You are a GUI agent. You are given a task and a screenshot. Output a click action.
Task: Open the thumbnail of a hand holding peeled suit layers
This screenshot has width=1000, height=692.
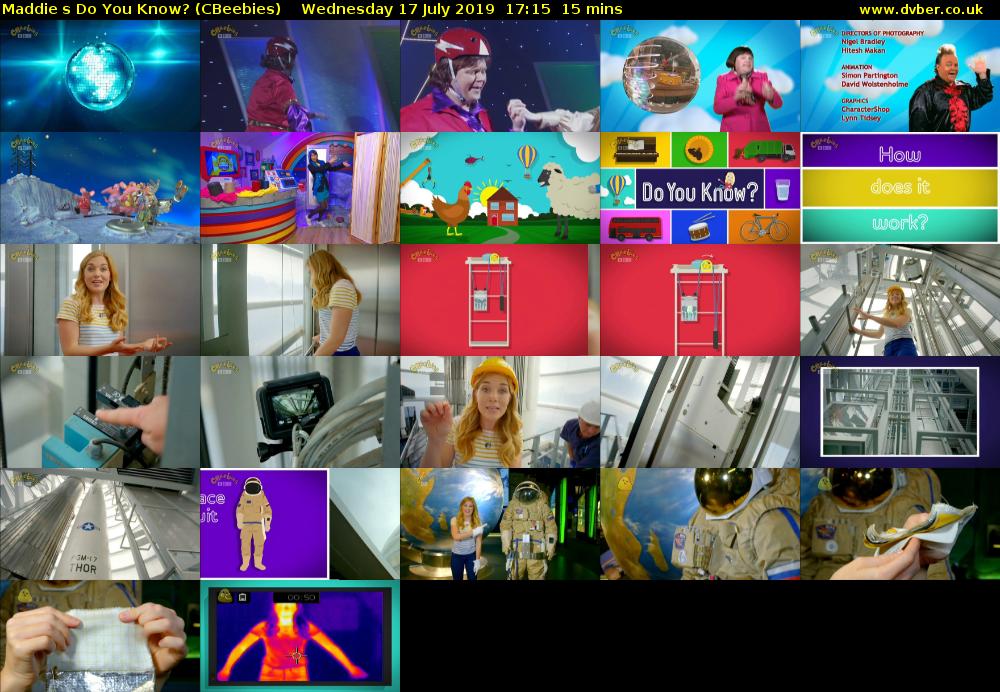(x=900, y=524)
